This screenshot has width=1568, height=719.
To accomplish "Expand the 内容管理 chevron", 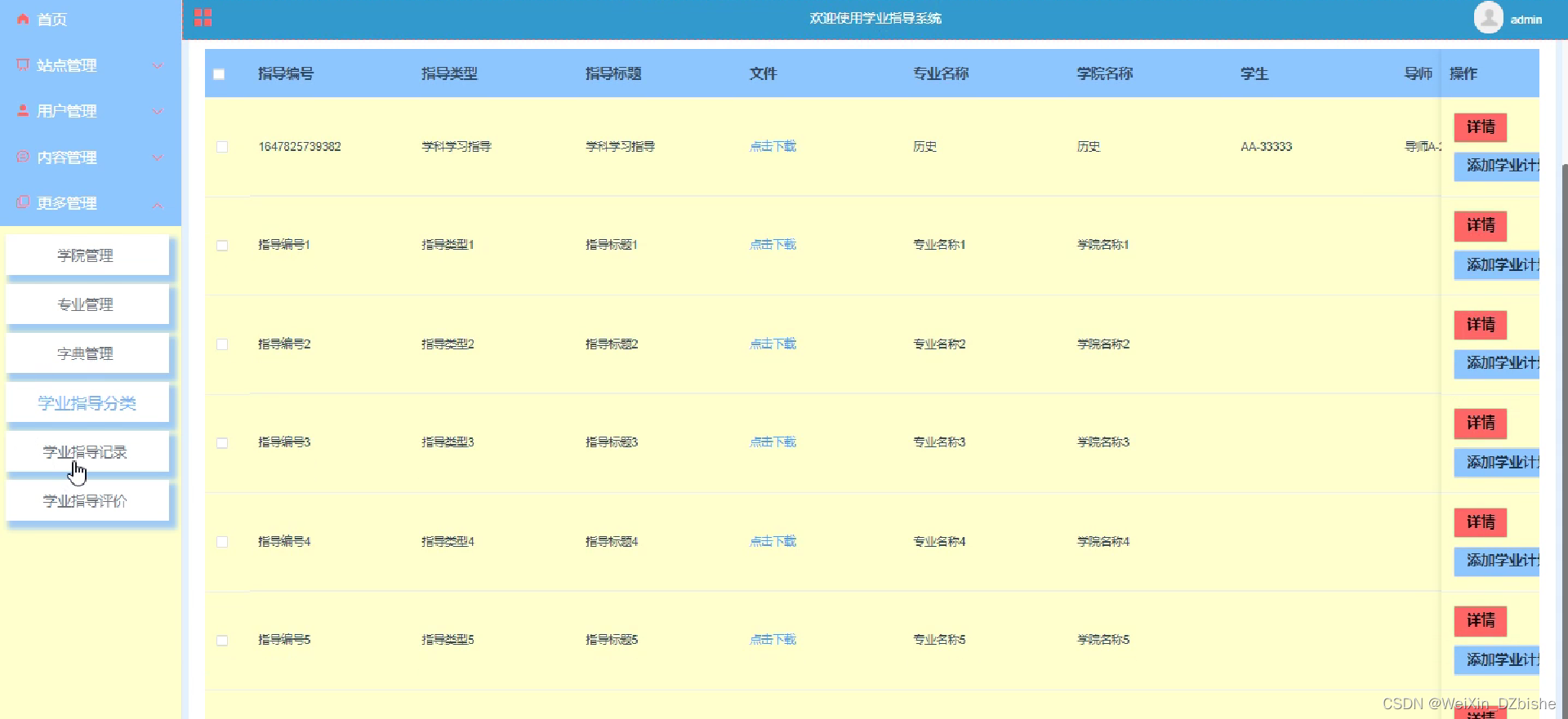I will (x=158, y=158).
